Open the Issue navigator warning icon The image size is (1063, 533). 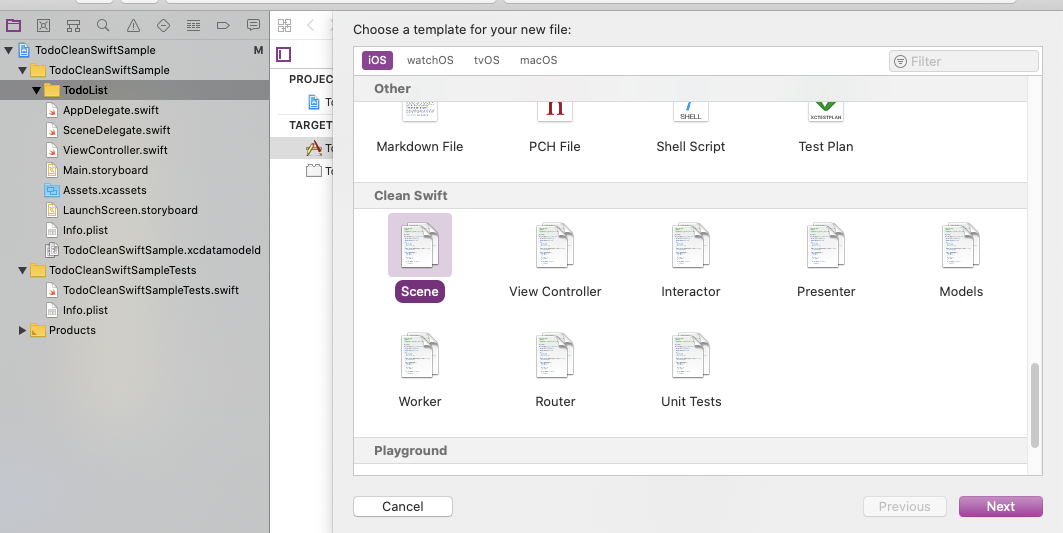point(134,26)
